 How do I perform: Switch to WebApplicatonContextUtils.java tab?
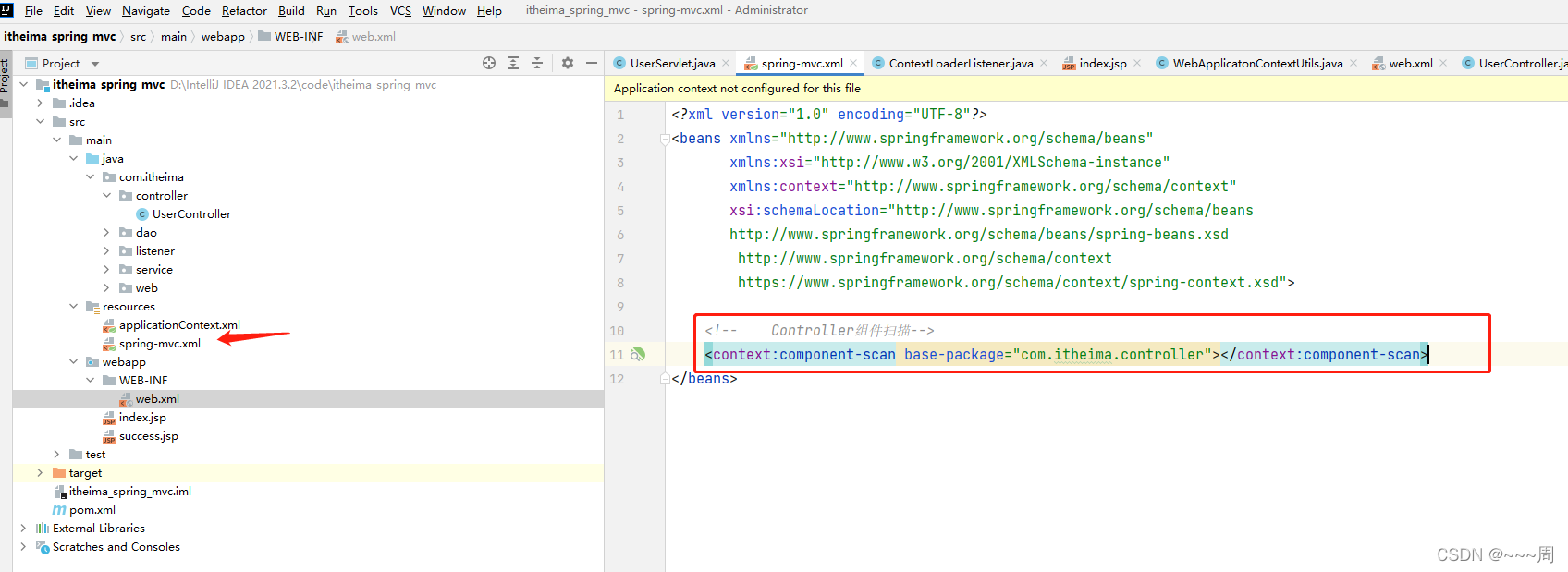[x=1257, y=63]
